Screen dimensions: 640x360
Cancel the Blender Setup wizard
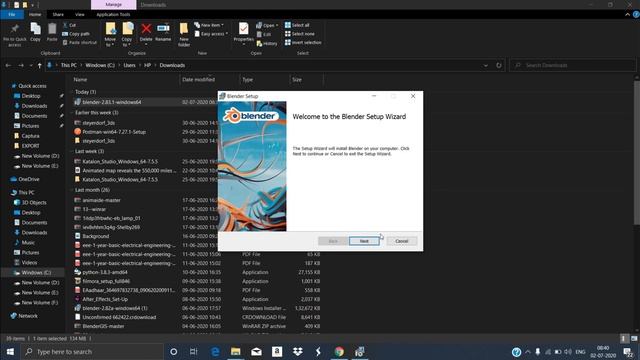coord(402,241)
